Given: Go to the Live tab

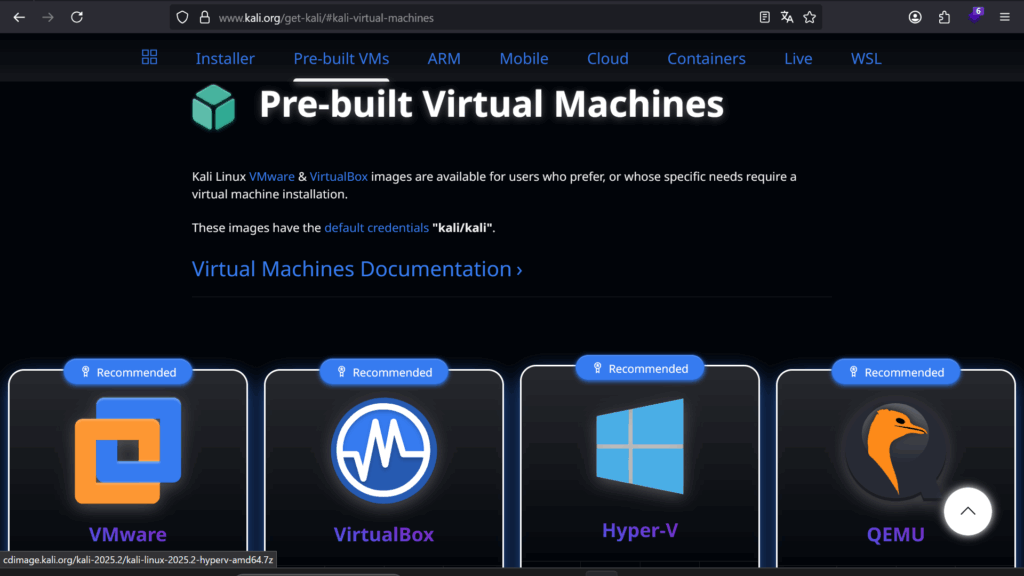Looking at the screenshot, I should click(x=798, y=59).
